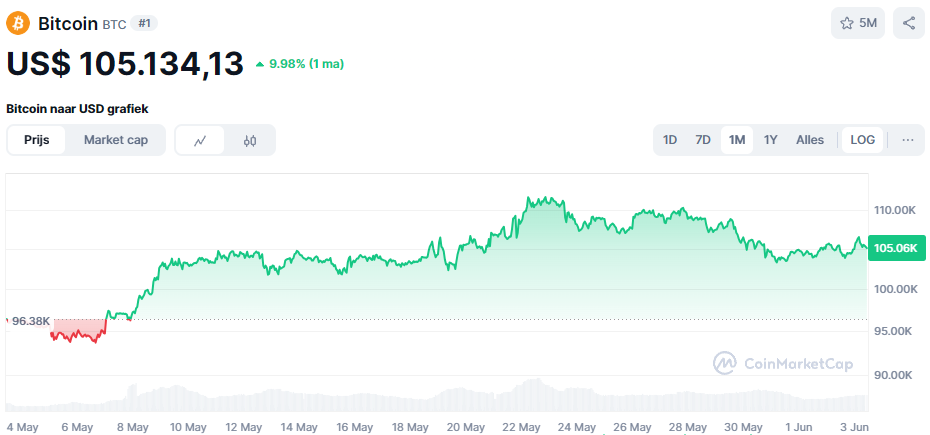The height and width of the screenshot is (435, 930).
Task: Set chart range to 1D
Action: coord(670,140)
